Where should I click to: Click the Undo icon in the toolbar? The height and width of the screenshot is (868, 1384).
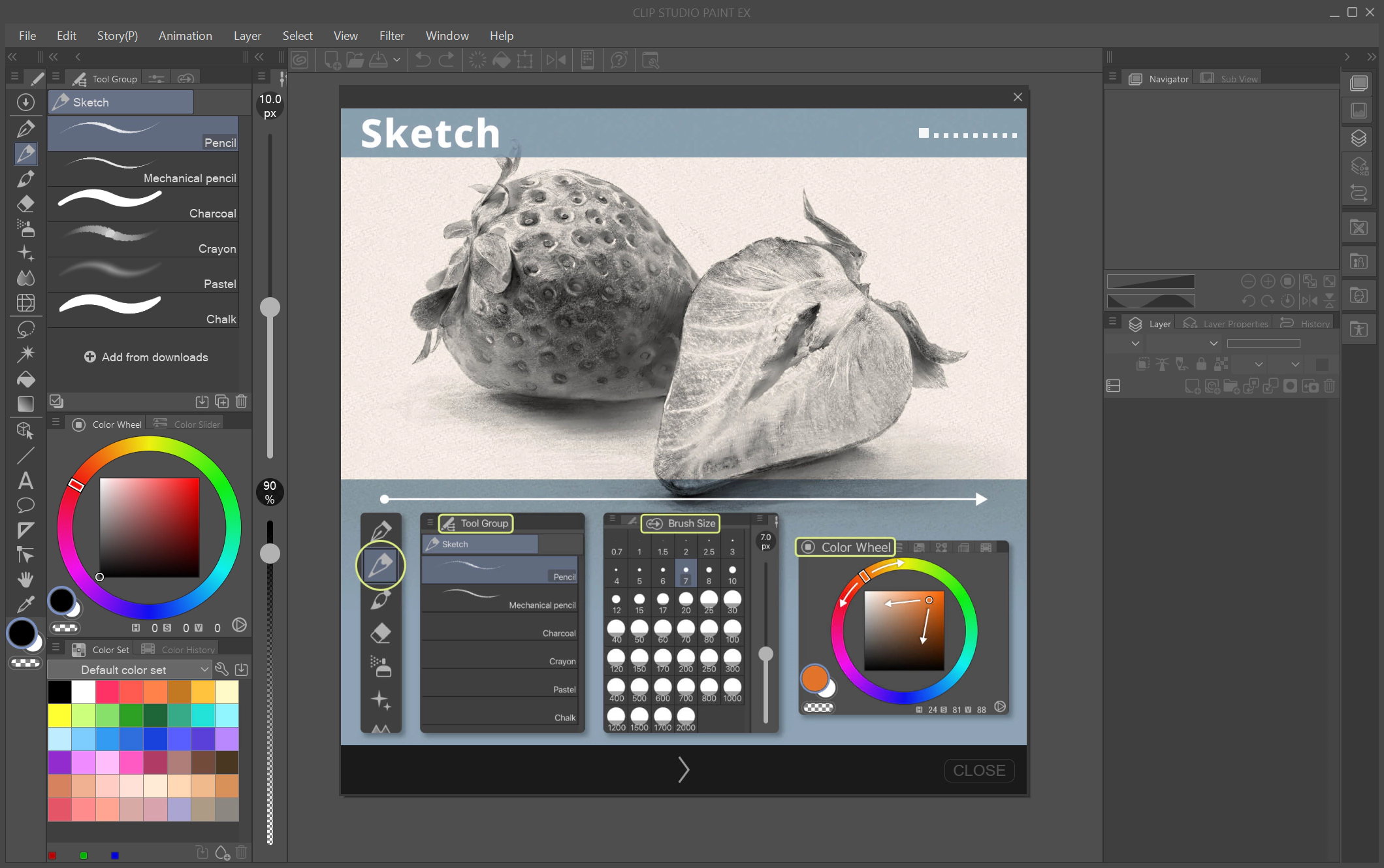pos(423,60)
